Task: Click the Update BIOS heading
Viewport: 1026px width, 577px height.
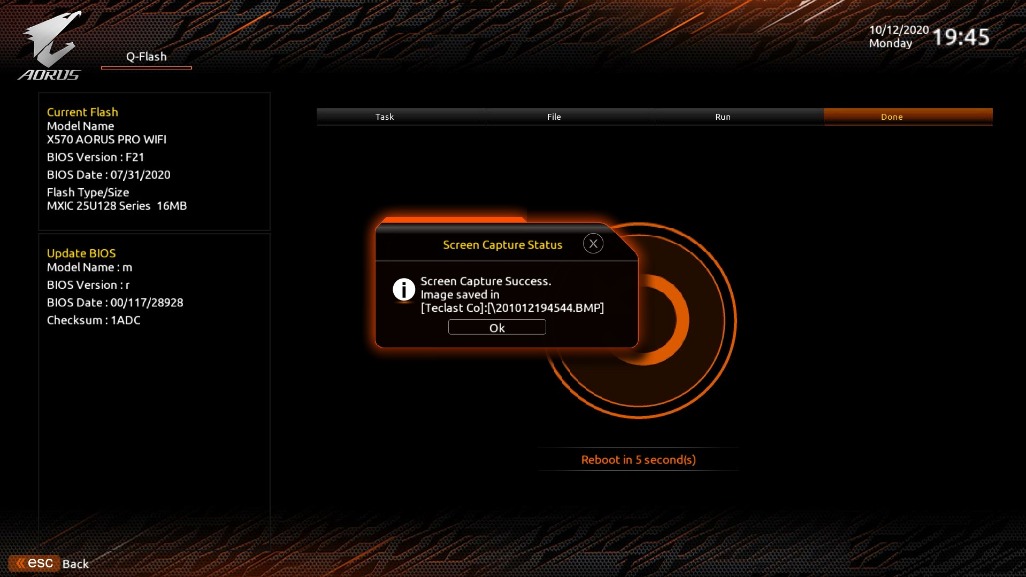Action: (x=81, y=253)
